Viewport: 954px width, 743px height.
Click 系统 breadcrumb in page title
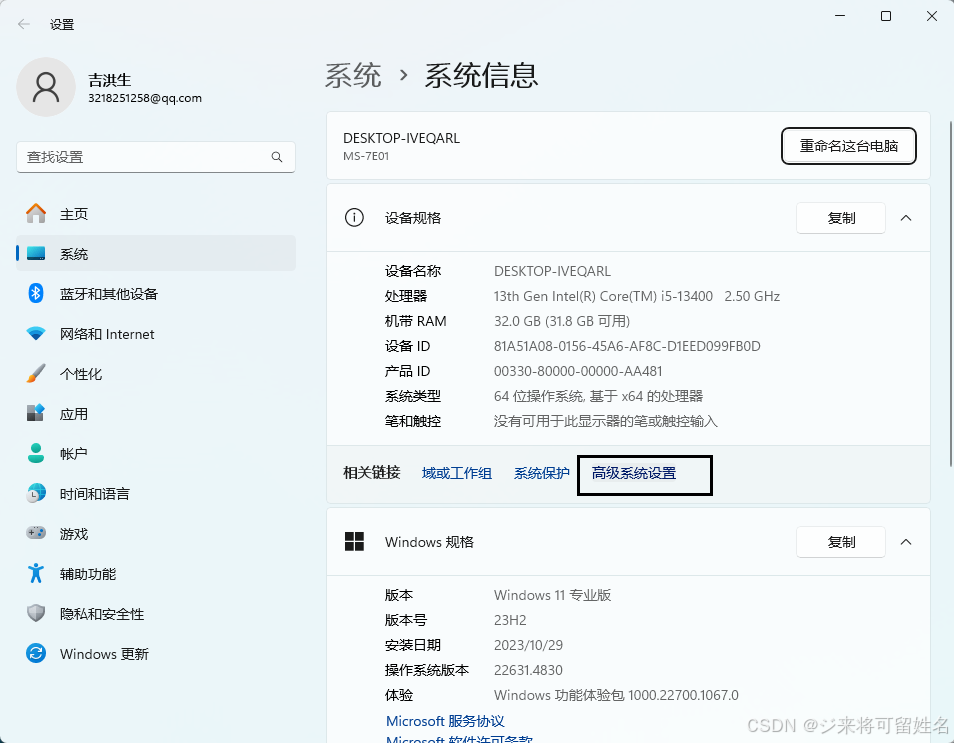coord(353,75)
